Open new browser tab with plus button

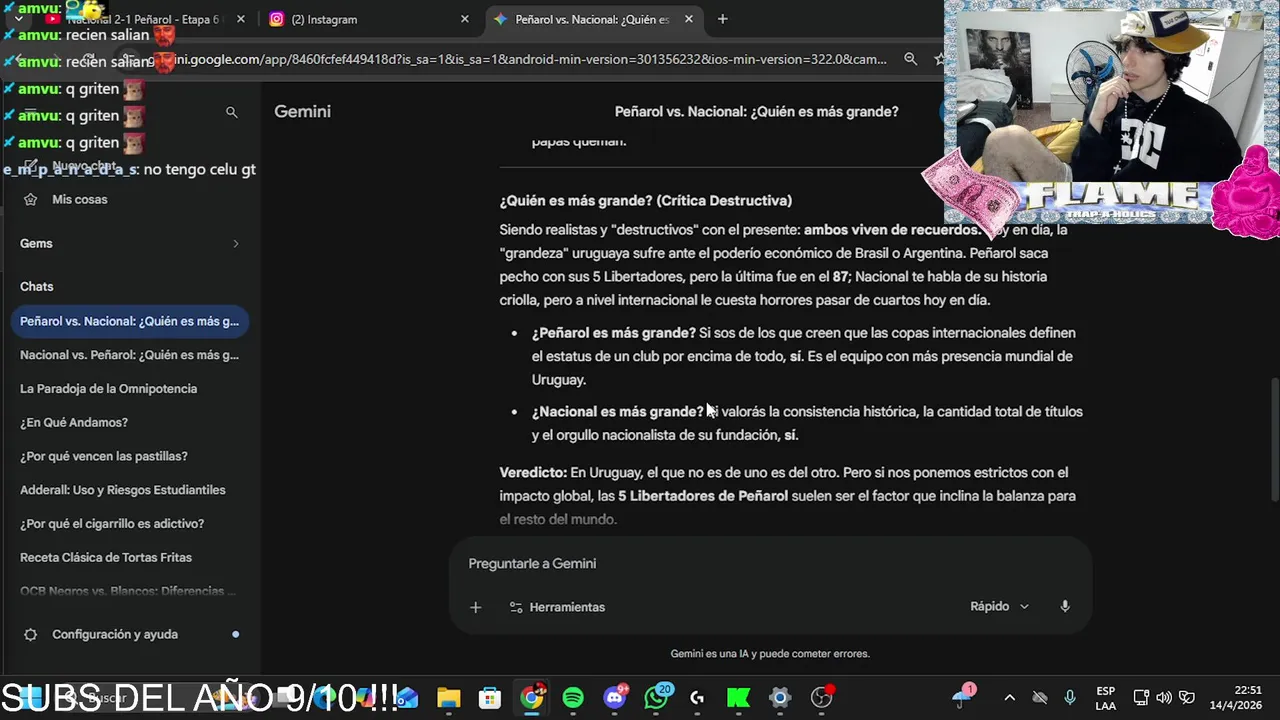point(722,19)
